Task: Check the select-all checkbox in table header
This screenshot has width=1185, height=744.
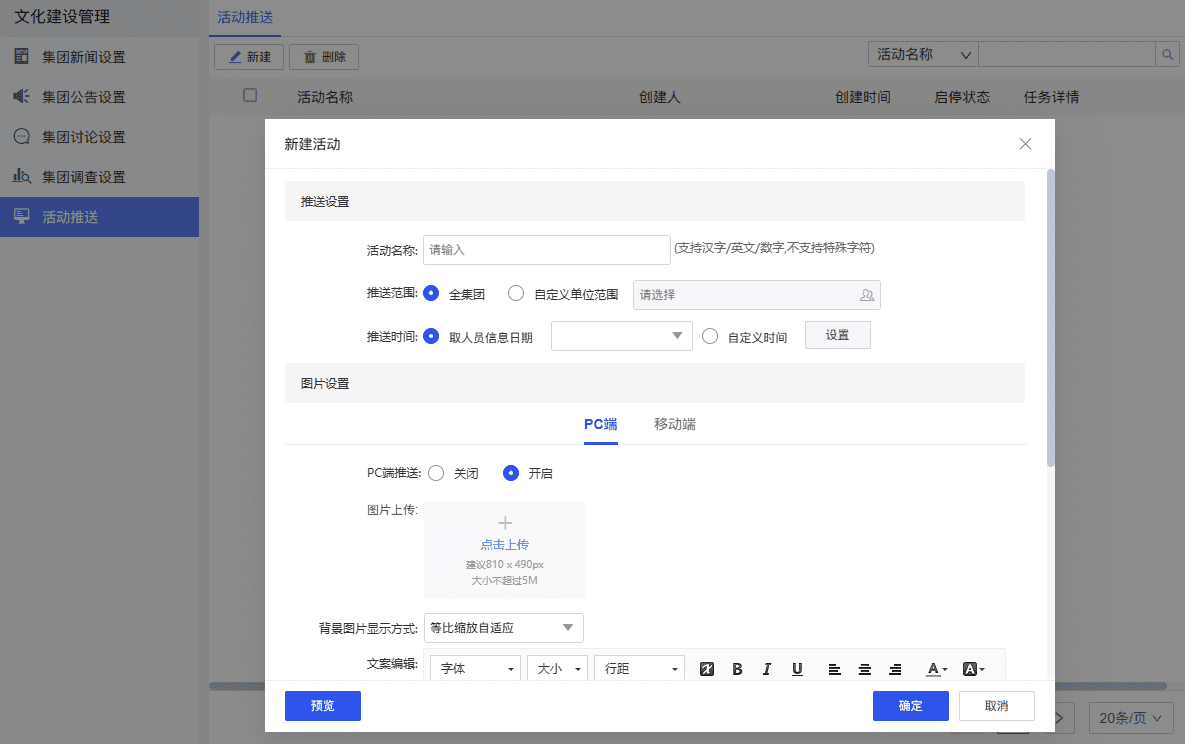Action: pyautogui.click(x=249, y=95)
